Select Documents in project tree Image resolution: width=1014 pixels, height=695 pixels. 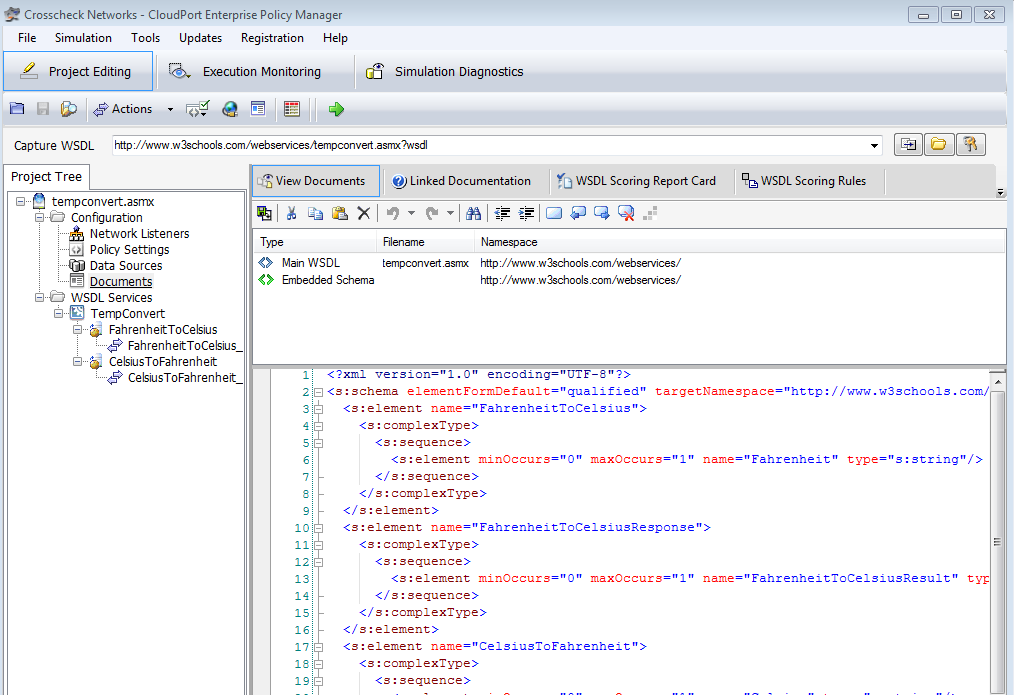[x=121, y=282]
